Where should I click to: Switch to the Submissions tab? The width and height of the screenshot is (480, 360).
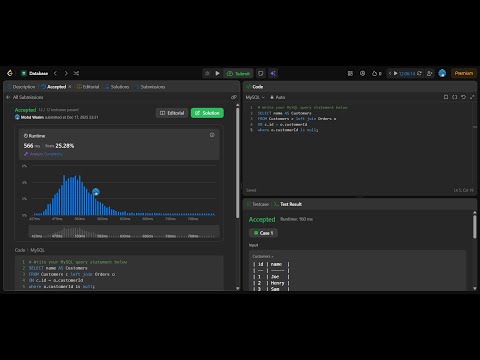(150, 87)
